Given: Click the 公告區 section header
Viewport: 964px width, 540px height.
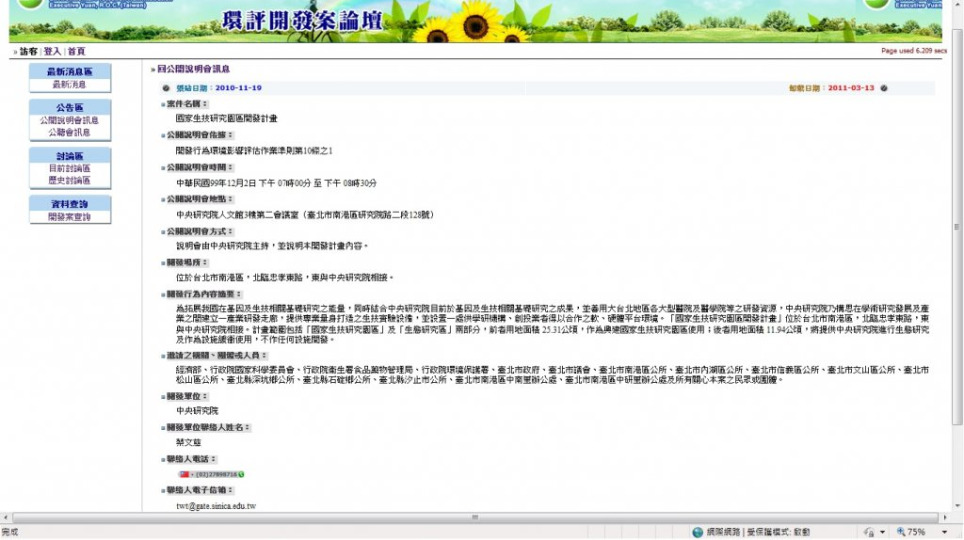Looking at the screenshot, I should coord(70,107).
